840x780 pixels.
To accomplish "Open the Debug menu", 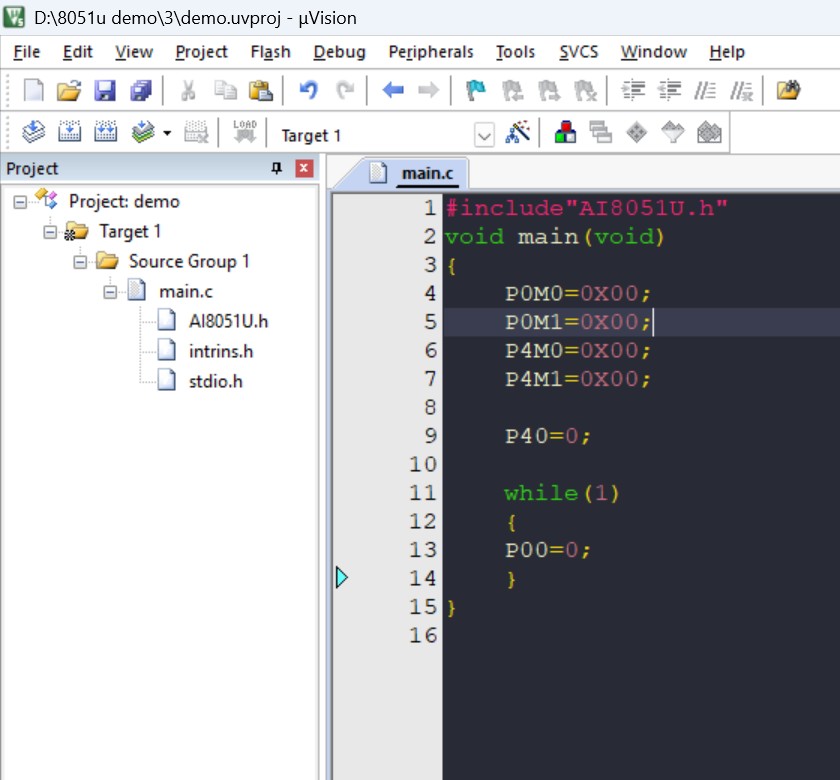I will coord(339,52).
